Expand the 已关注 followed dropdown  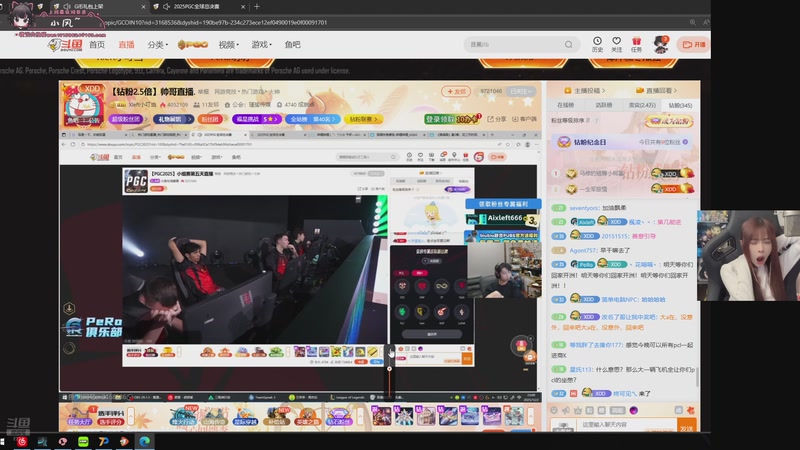(521, 91)
